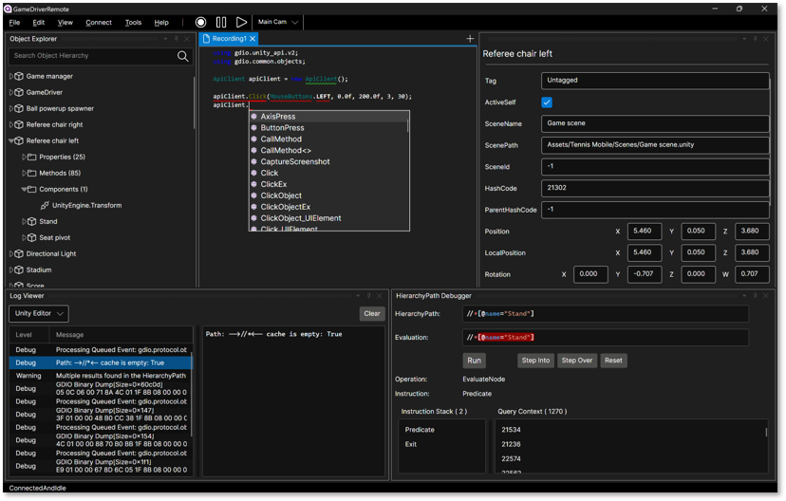Collapse the Referee chair left node

11,141
